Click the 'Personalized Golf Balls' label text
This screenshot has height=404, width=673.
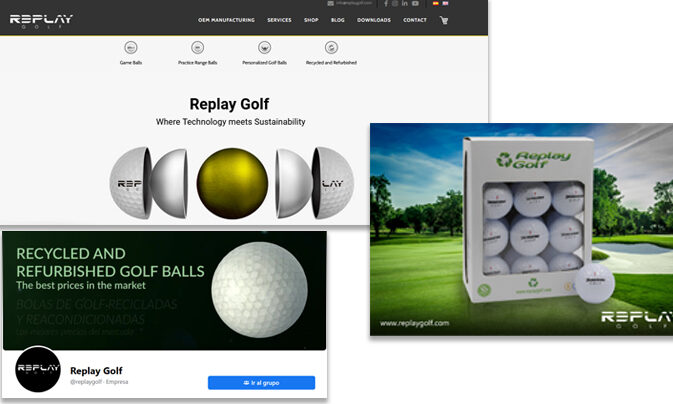pyautogui.click(x=264, y=63)
